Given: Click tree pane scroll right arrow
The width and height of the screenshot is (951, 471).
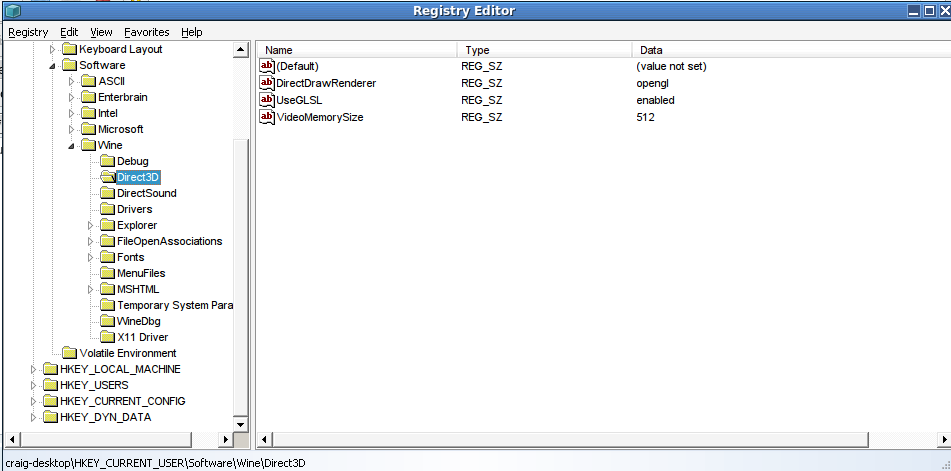Looking at the screenshot, I should (x=226, y=439).
